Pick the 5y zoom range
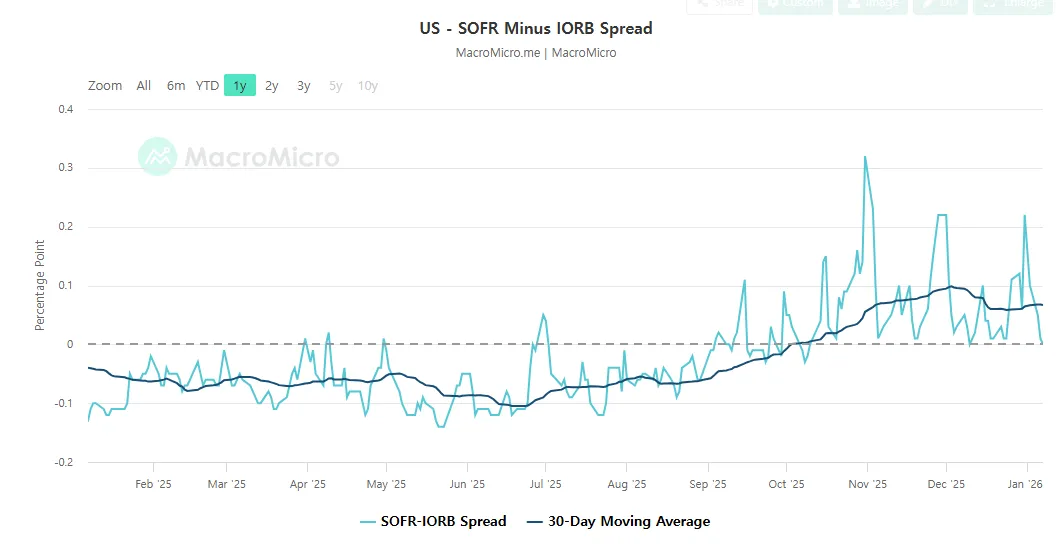This screenshot has height=544, width=1056. click(x=335, y=86)
